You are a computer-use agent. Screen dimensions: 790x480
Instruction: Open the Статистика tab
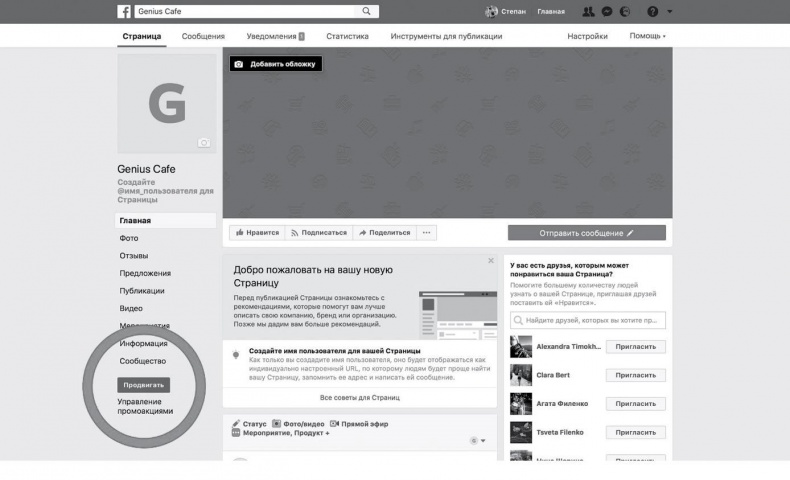(347, 36)
